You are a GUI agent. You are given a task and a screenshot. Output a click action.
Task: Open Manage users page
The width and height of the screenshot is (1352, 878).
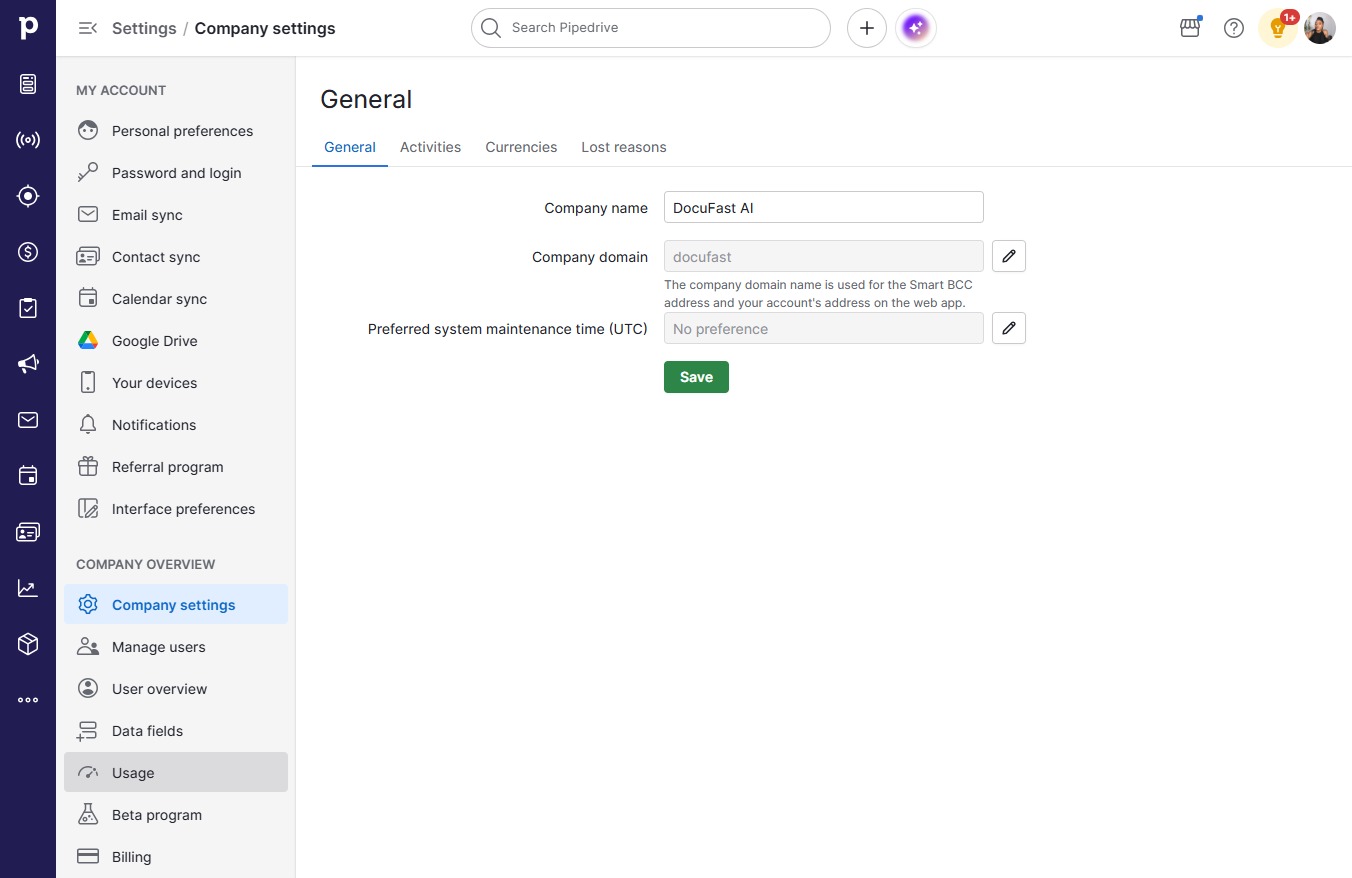(x=176, y=647)
